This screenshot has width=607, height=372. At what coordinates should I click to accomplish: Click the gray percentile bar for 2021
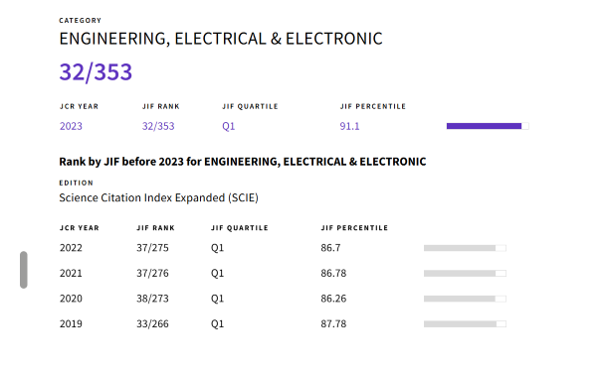pyautogui.click(x=465, y=273)
